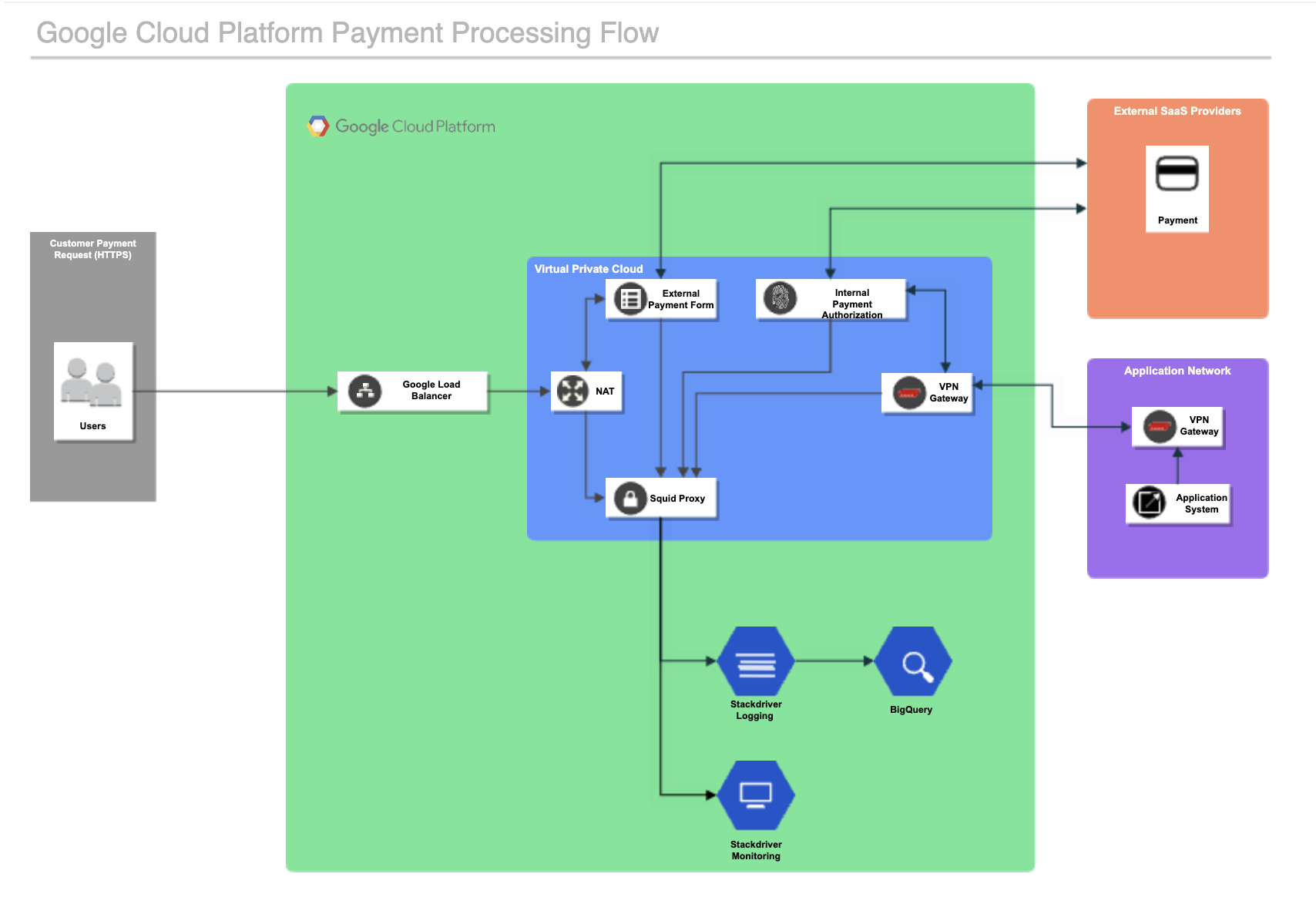The image size is (1316, 914).
Task: Click the BigQuery hexagon icon
Action: coord(914,662)
